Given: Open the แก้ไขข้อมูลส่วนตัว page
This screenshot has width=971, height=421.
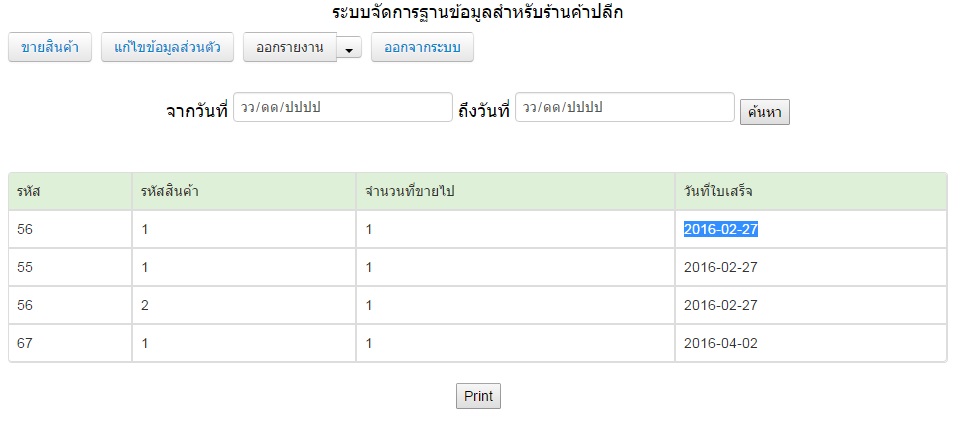Looking at the screenshot, I should click(168, 48).
